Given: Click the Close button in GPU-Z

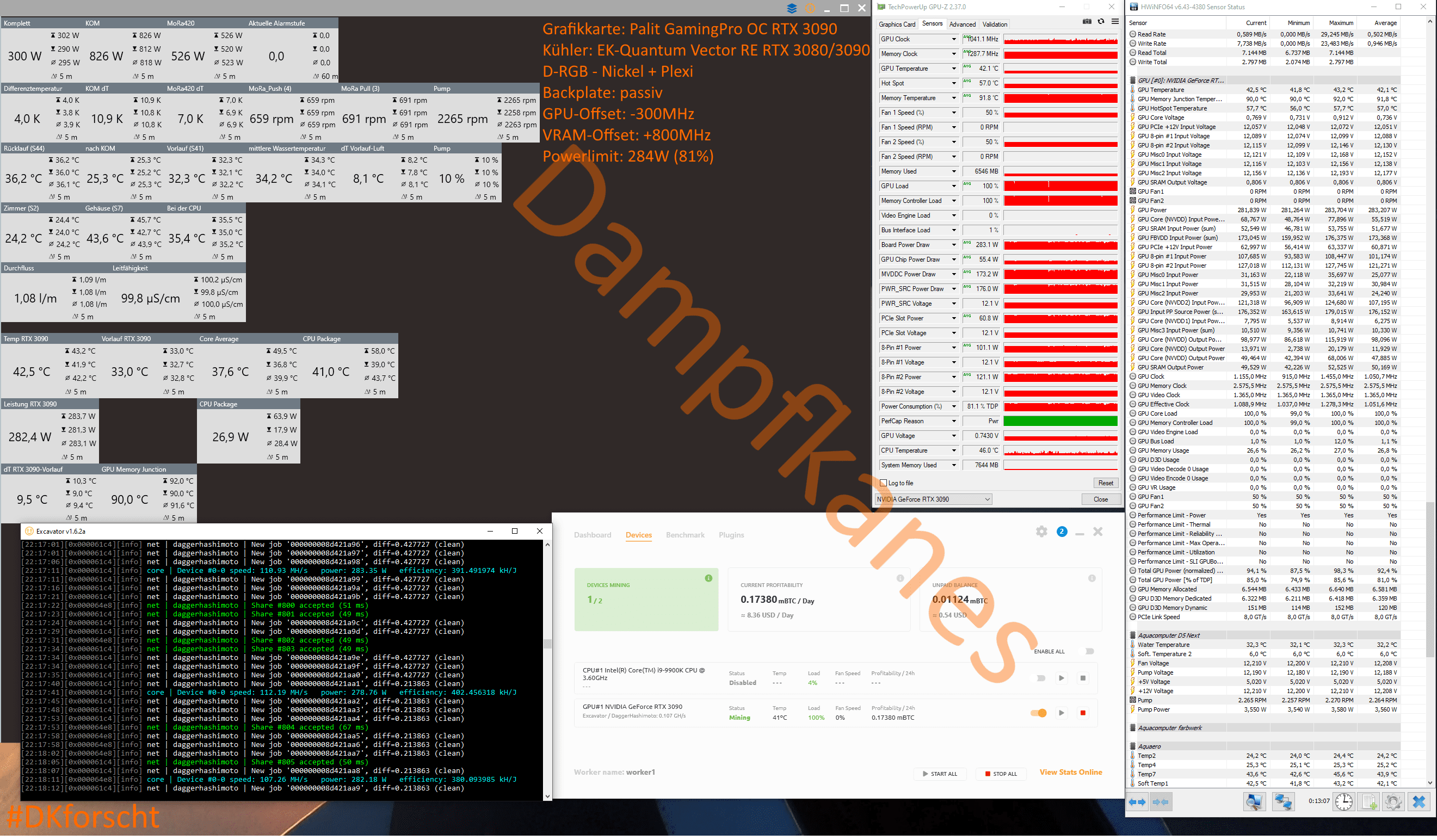Looking at the screenshot, I should [x=1101, y=499].
